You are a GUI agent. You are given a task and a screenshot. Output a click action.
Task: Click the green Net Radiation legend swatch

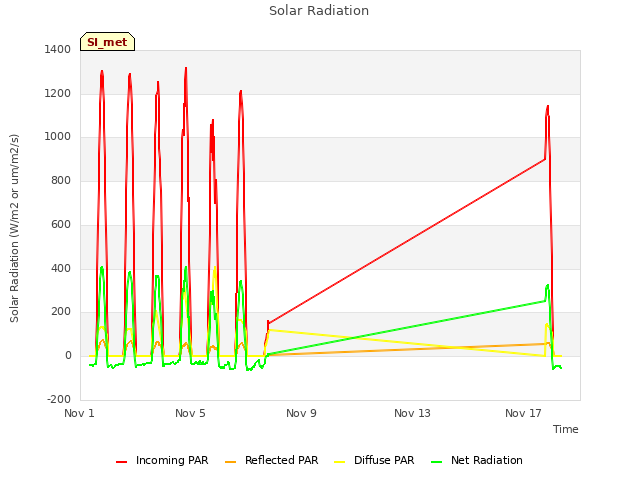click(437, 462)
